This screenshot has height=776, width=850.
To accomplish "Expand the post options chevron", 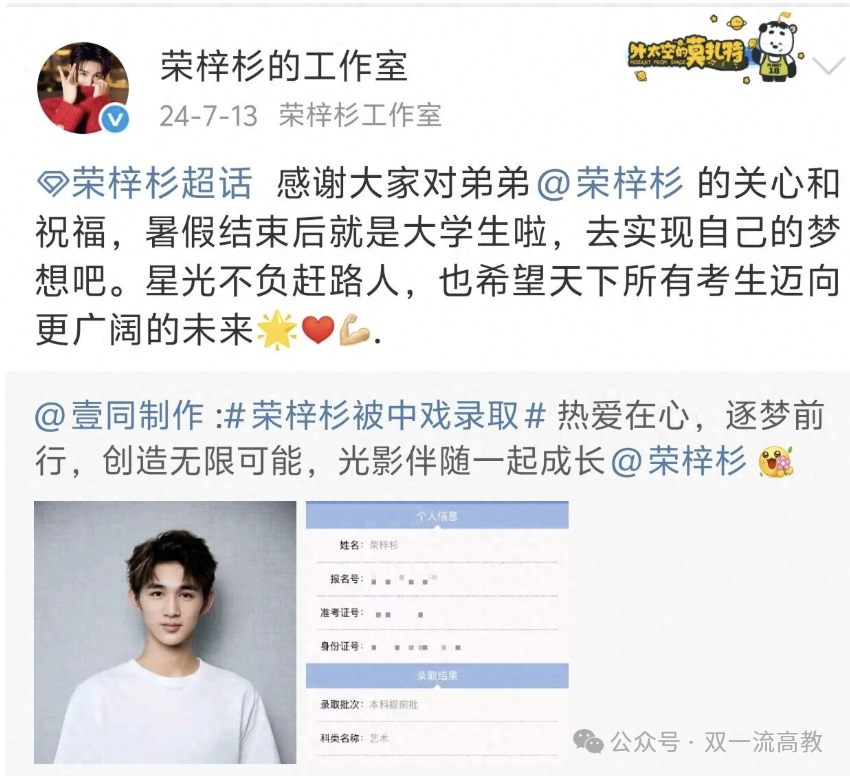I will pos(829,66).
